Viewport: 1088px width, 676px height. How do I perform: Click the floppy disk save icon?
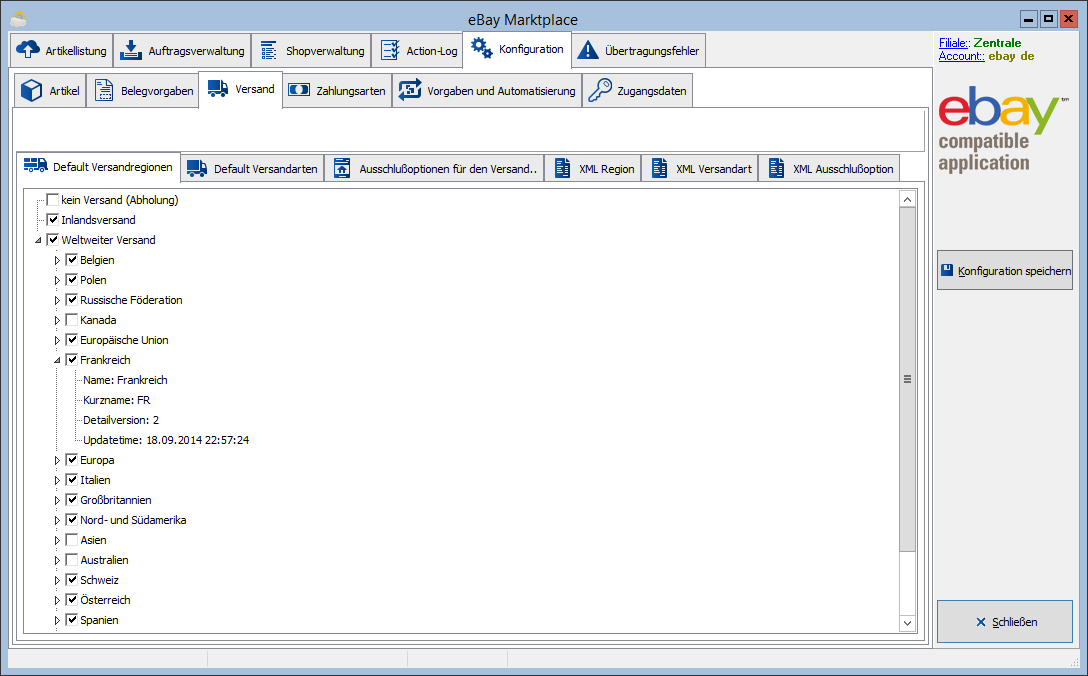coord(947,270)
